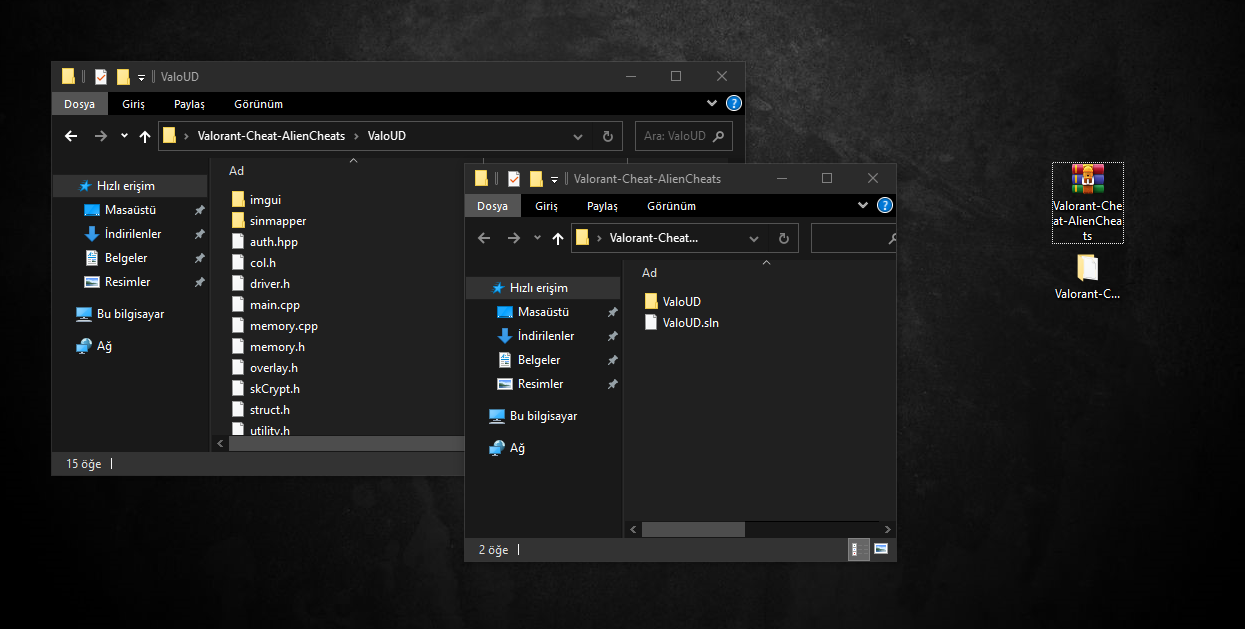Open Paylaş tab in ValoUD window
The width and height of the screenshot is (1245, 629).
189,104
